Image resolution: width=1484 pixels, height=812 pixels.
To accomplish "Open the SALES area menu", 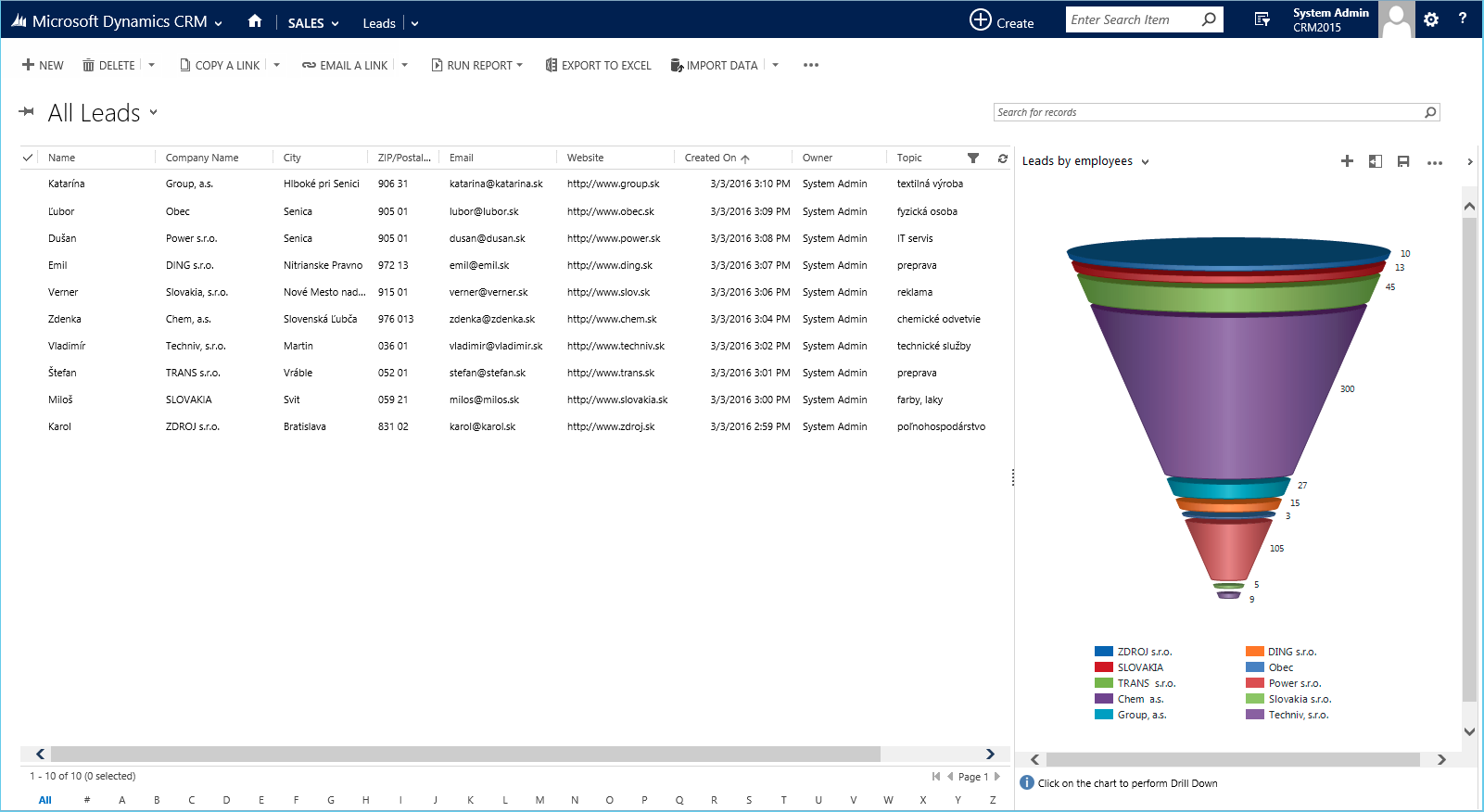I will click(313, 23).
